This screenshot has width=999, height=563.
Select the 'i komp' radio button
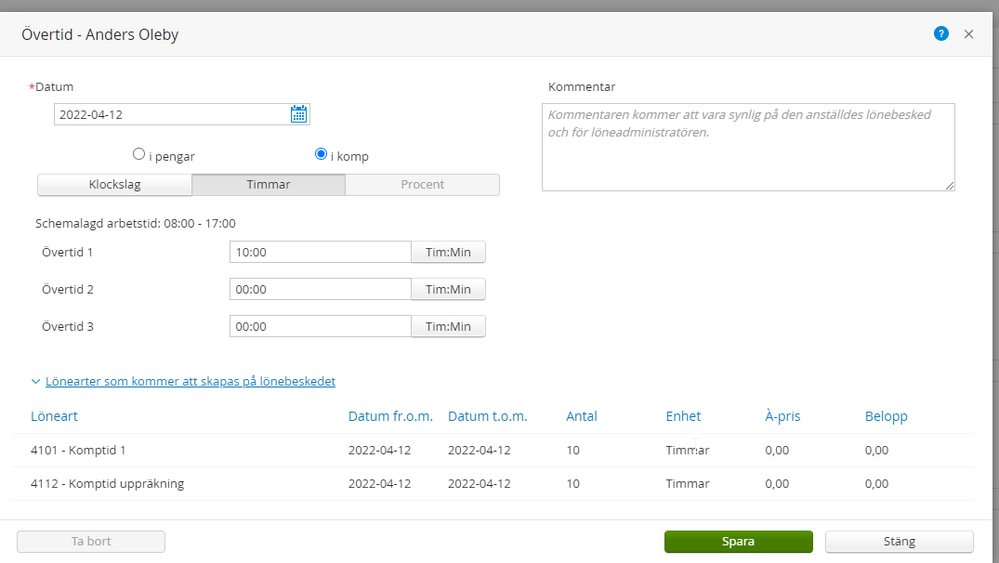click(x=321, y=155)
